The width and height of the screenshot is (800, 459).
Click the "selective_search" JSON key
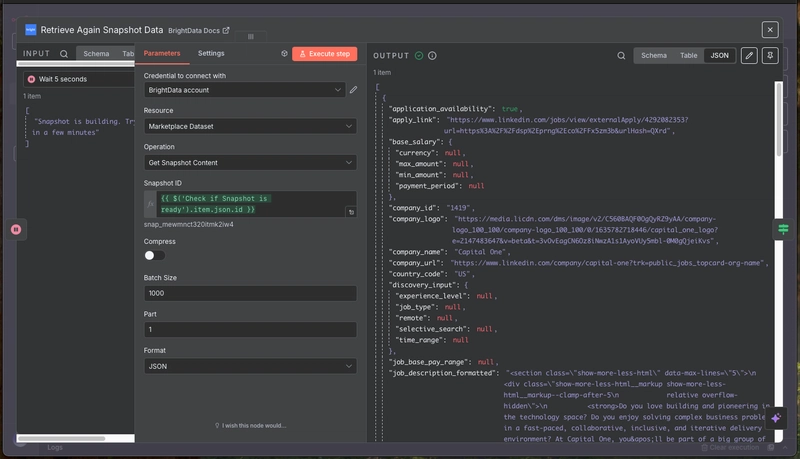point(433,329)
